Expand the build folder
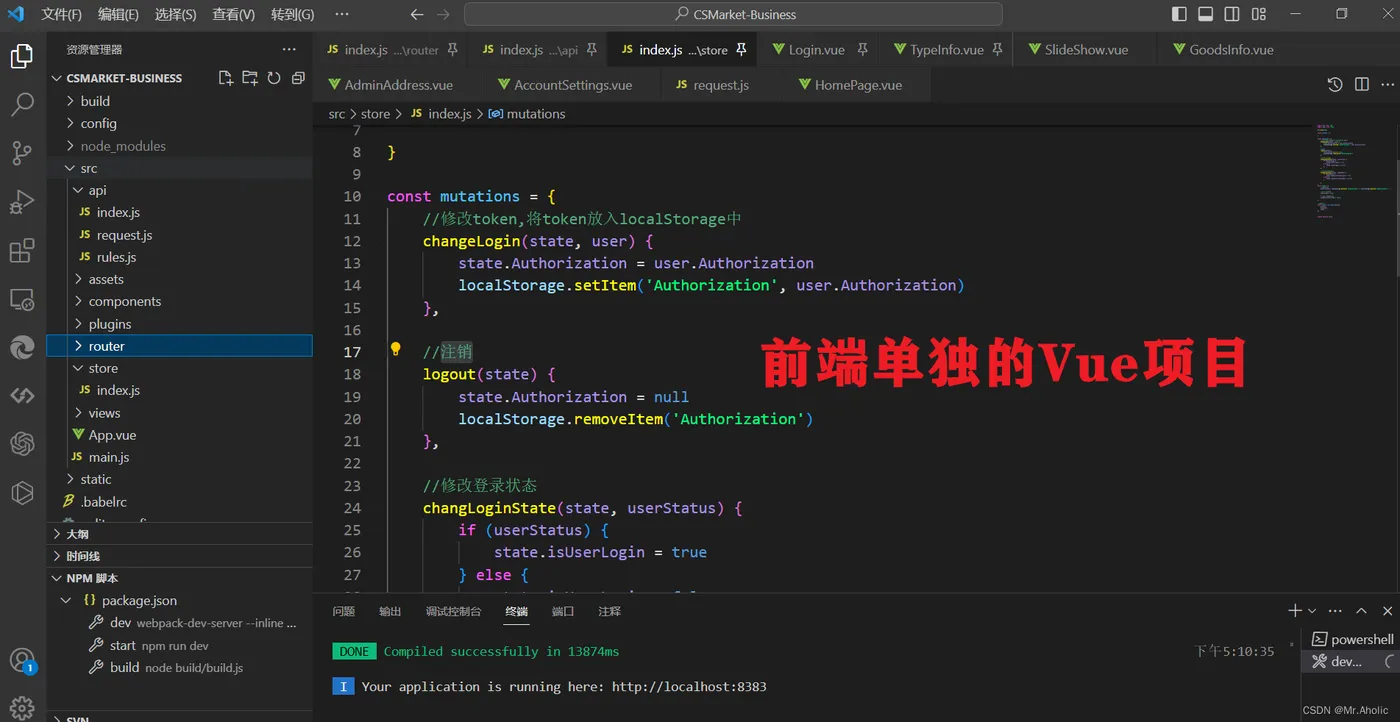Image resolution: width=1400 pixels, height=722 pixels. (x=180, y=101)
